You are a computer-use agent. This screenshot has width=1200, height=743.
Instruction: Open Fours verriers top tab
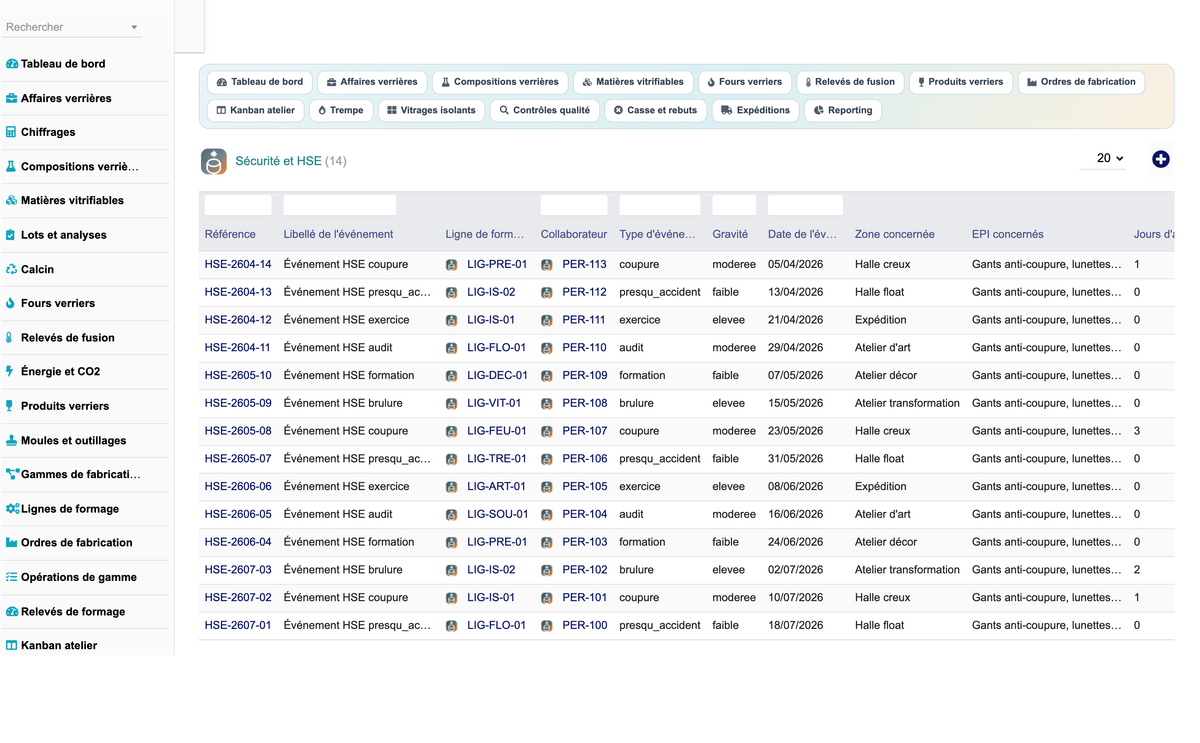click(x=744, y=82)
